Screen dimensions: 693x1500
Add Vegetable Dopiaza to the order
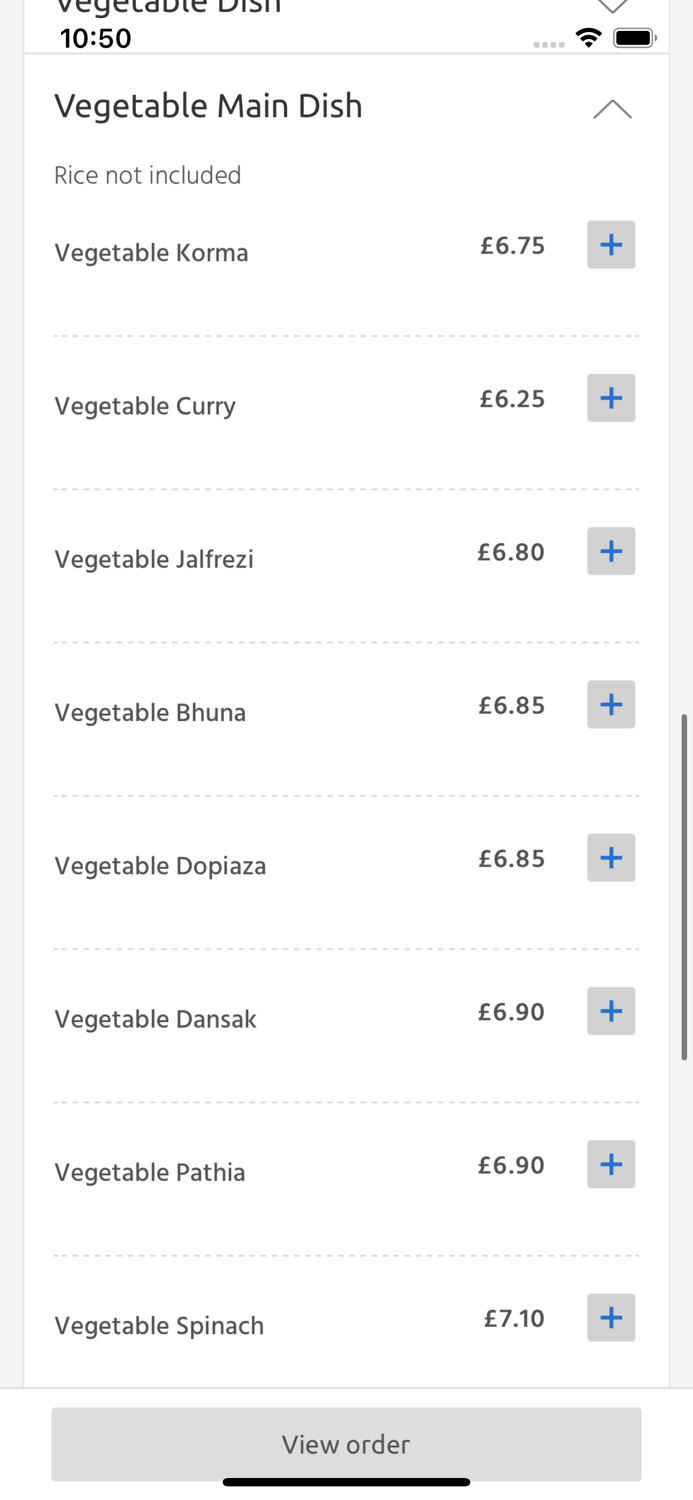[611, 857]
